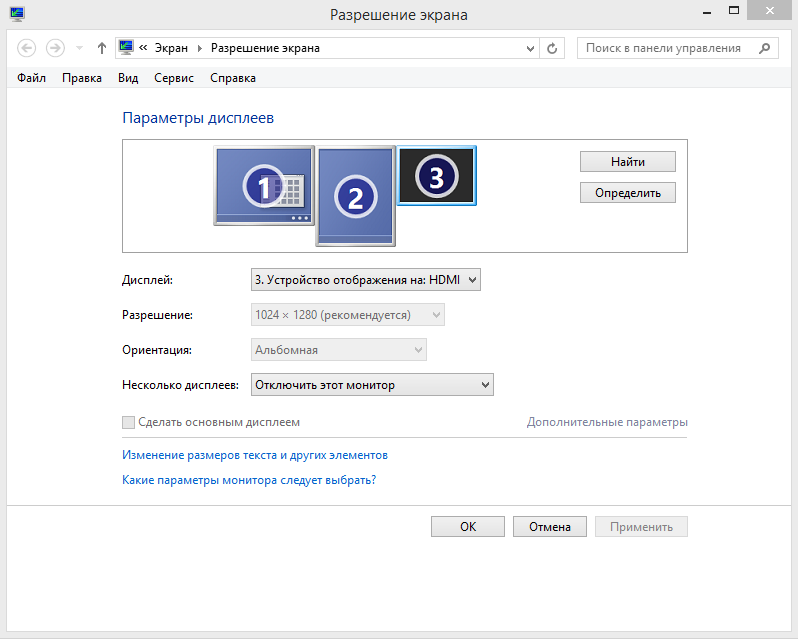Viewport: 798px width, 639px height.
Task: Toggle Сделать основным дисплеем checkbox
Action: (x=128, y=422)
